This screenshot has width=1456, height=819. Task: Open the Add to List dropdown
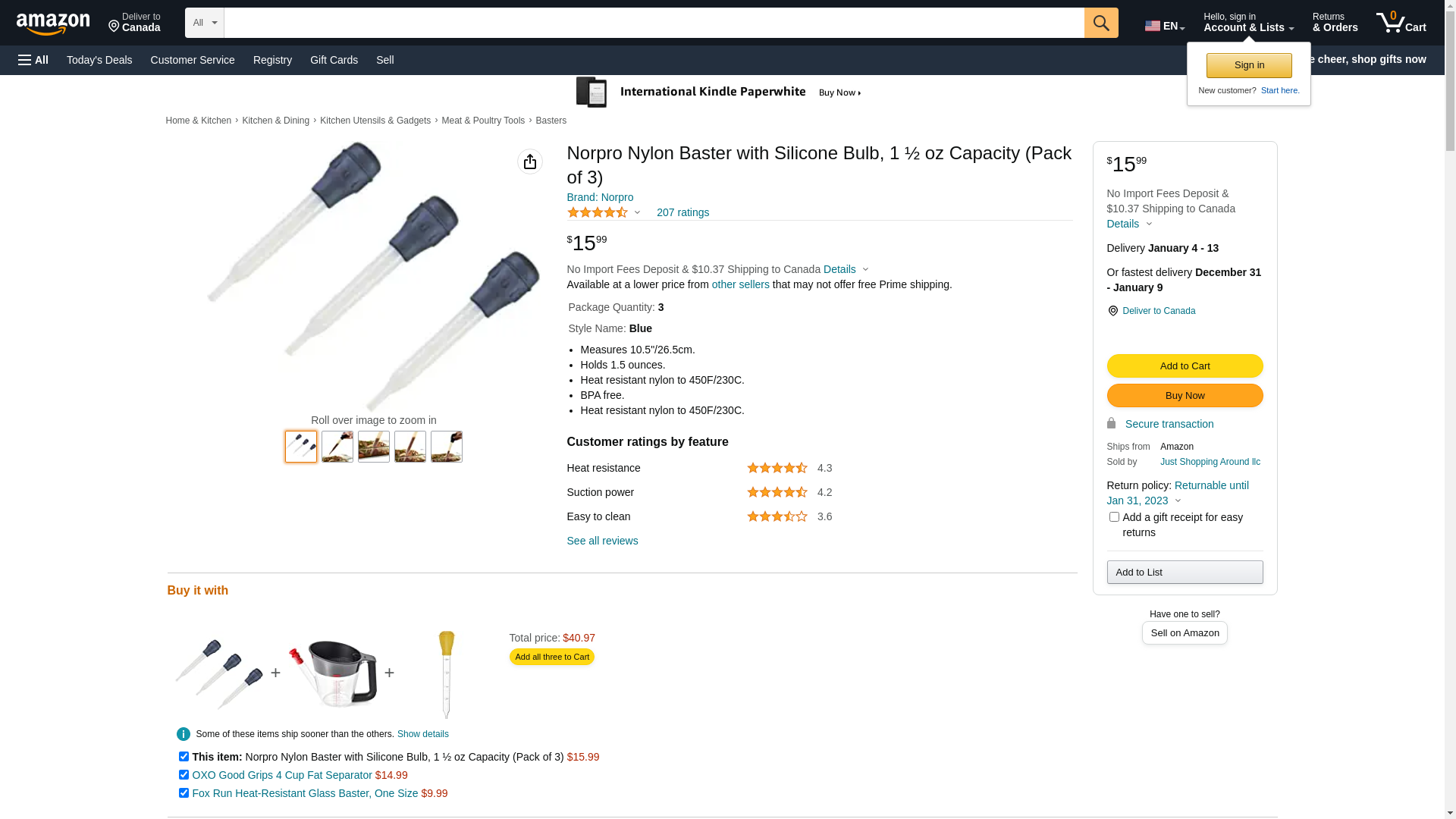coord(1185,573)
